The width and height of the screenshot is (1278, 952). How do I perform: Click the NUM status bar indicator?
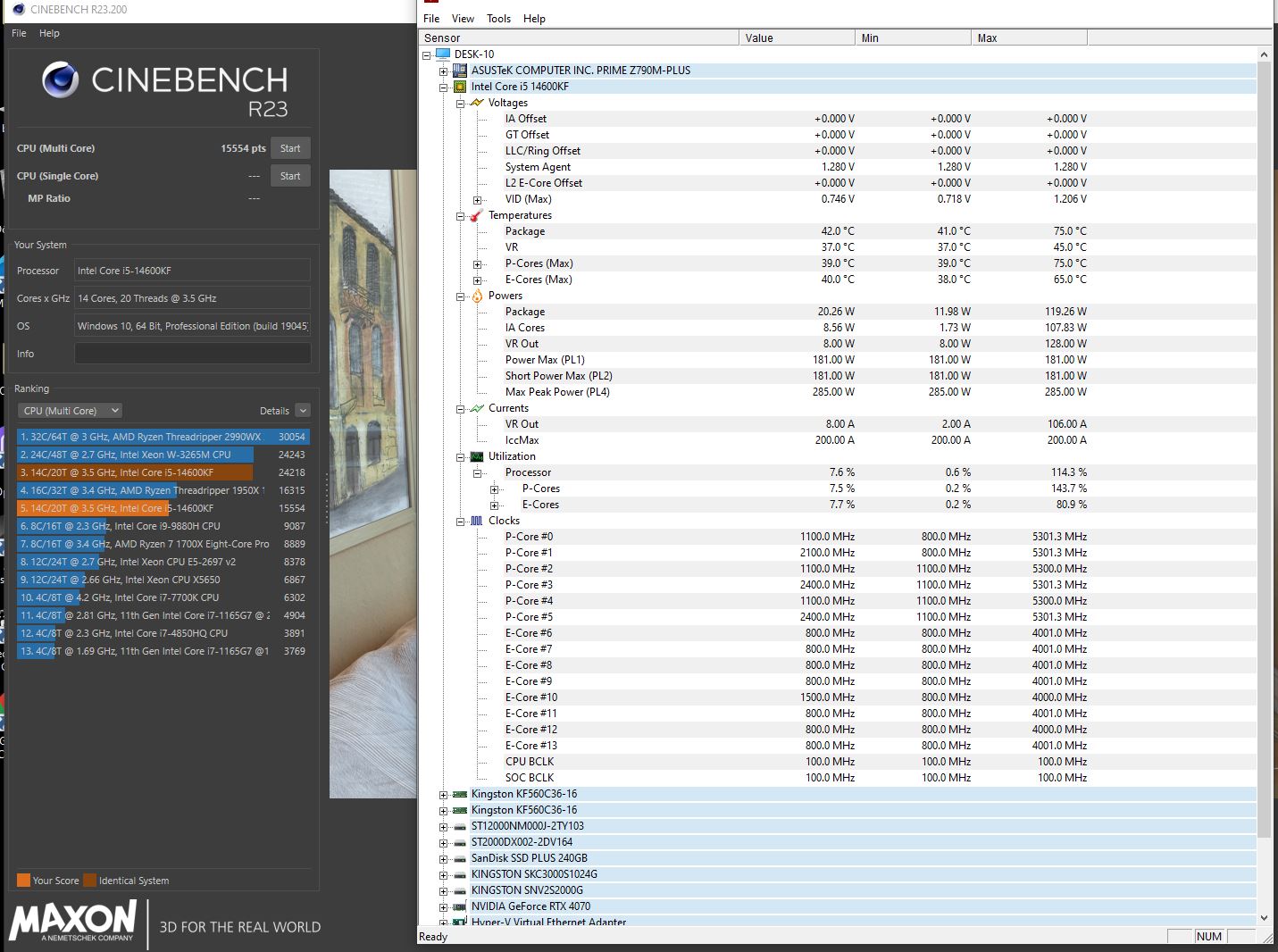(x=1208, y=936)
